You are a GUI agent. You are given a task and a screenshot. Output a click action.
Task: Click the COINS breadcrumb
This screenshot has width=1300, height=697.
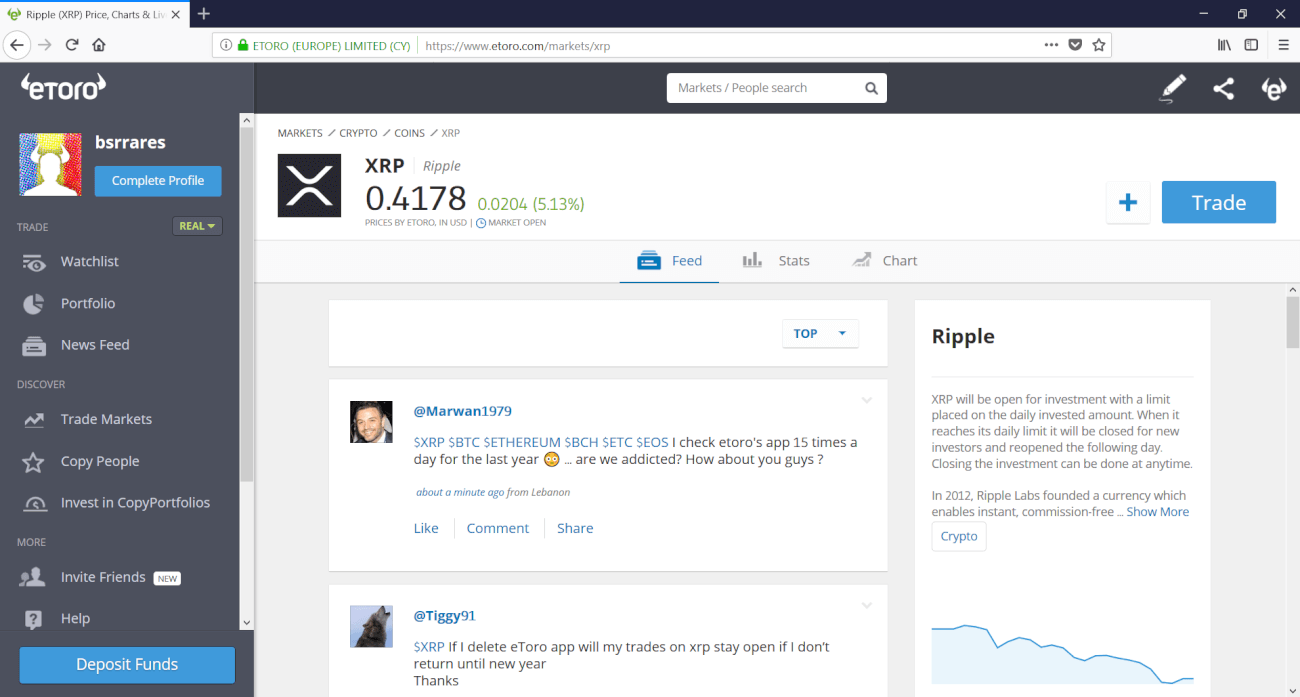tap(409, 133)
